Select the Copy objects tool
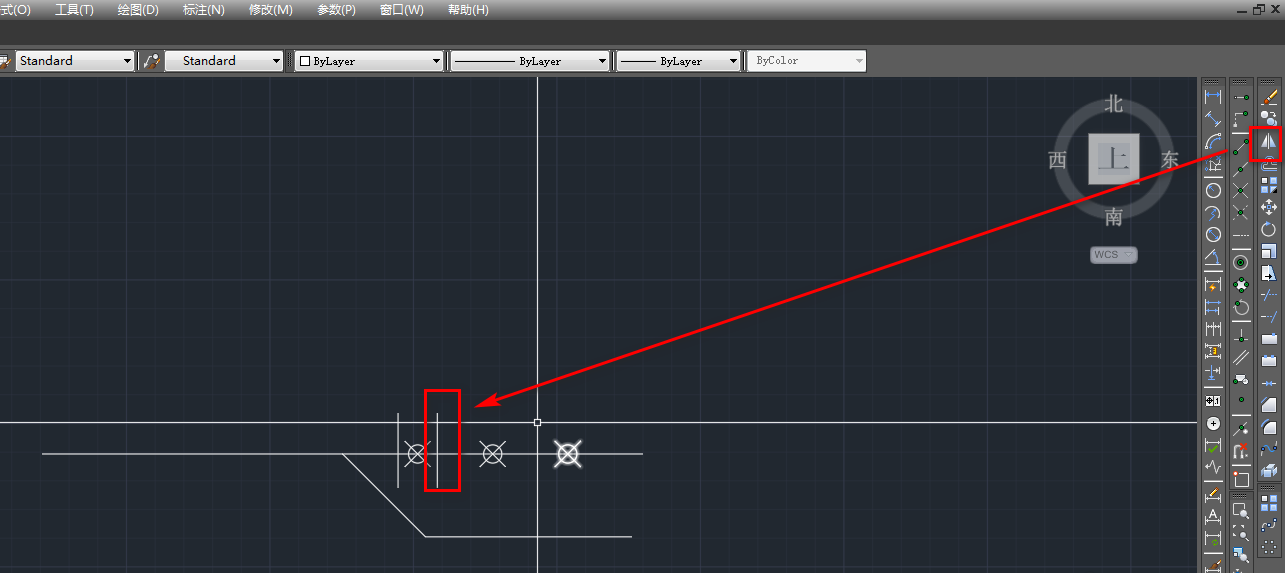1285x573 pixels. pos(1269,118)
